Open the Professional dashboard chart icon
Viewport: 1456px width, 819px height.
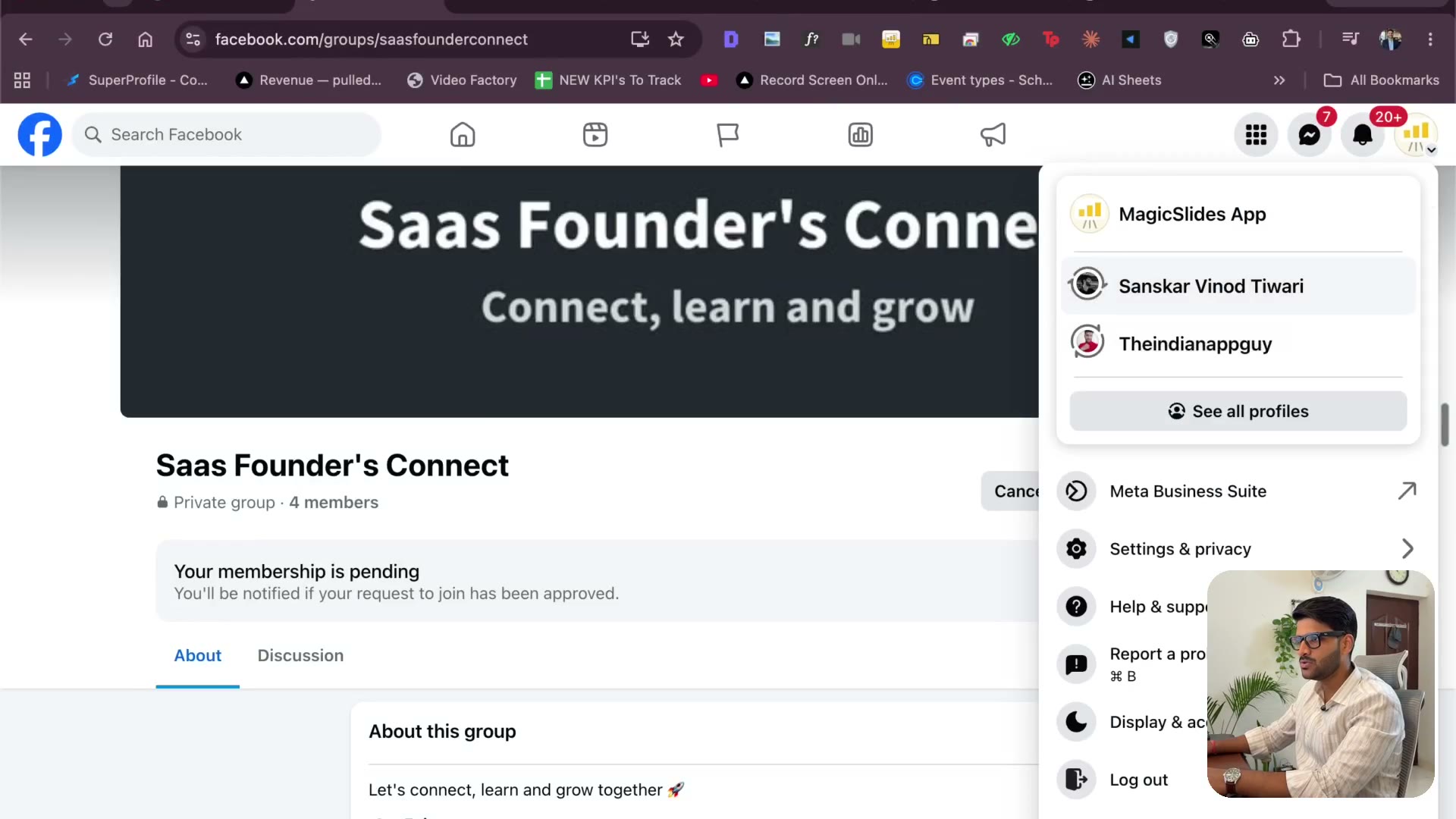(x=861, y=135)
